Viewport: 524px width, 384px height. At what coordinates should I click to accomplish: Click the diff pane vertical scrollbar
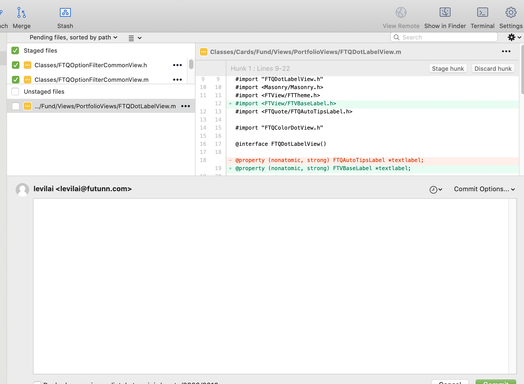(522, 70)
